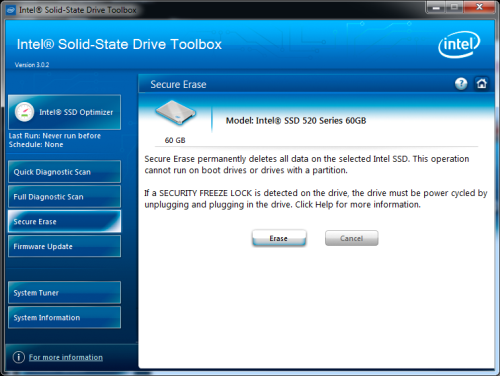500x376 pixels.
Task: Open Intel SSD Optimizer
Action: coord(65,112)
